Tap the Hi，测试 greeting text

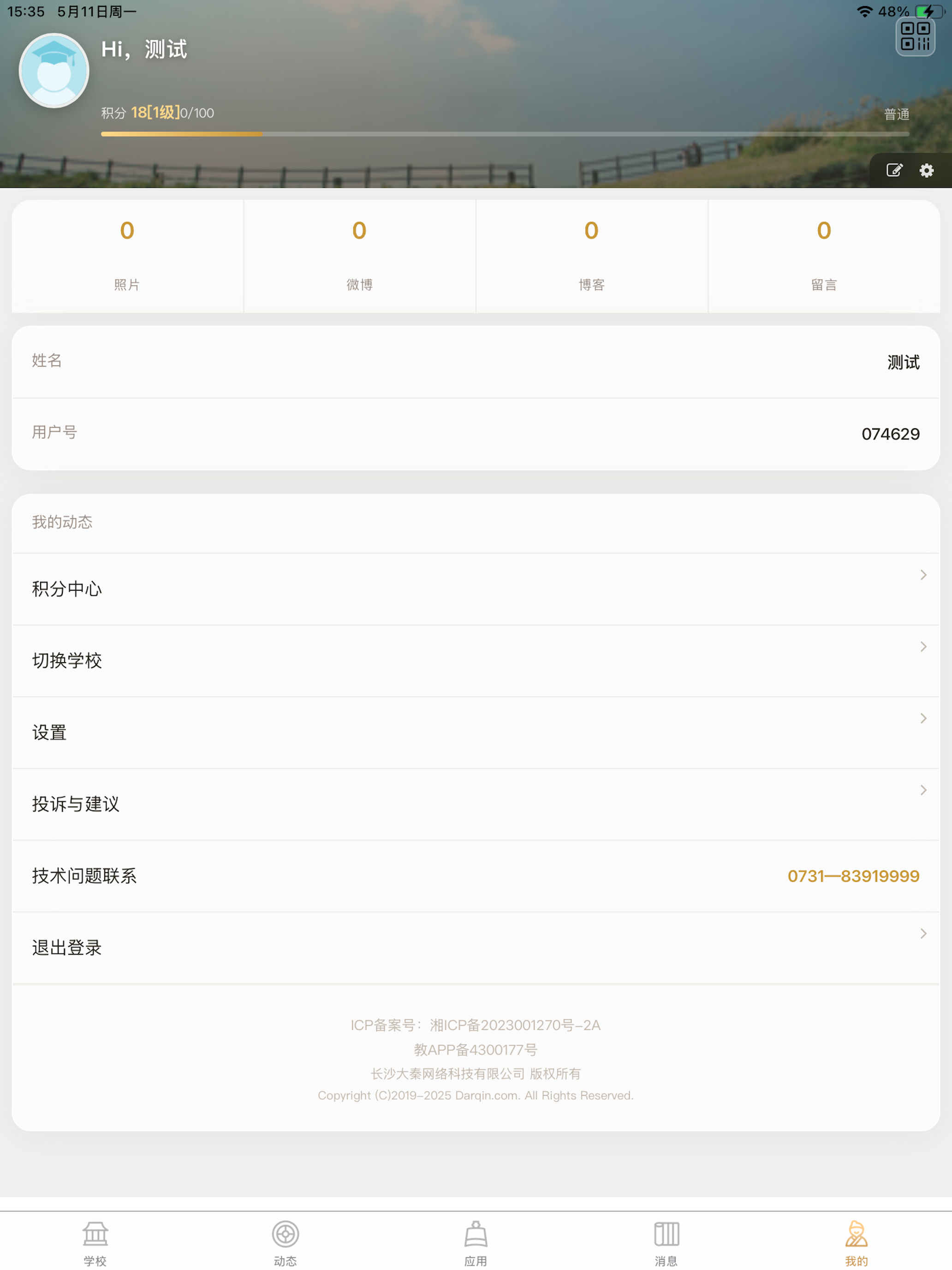click(144, 49)
